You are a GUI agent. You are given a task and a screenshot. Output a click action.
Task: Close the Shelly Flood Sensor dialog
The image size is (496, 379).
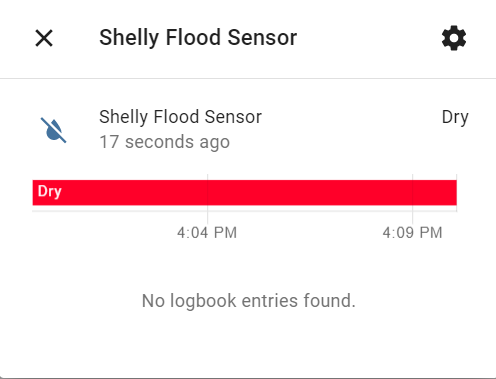[44, 38]
